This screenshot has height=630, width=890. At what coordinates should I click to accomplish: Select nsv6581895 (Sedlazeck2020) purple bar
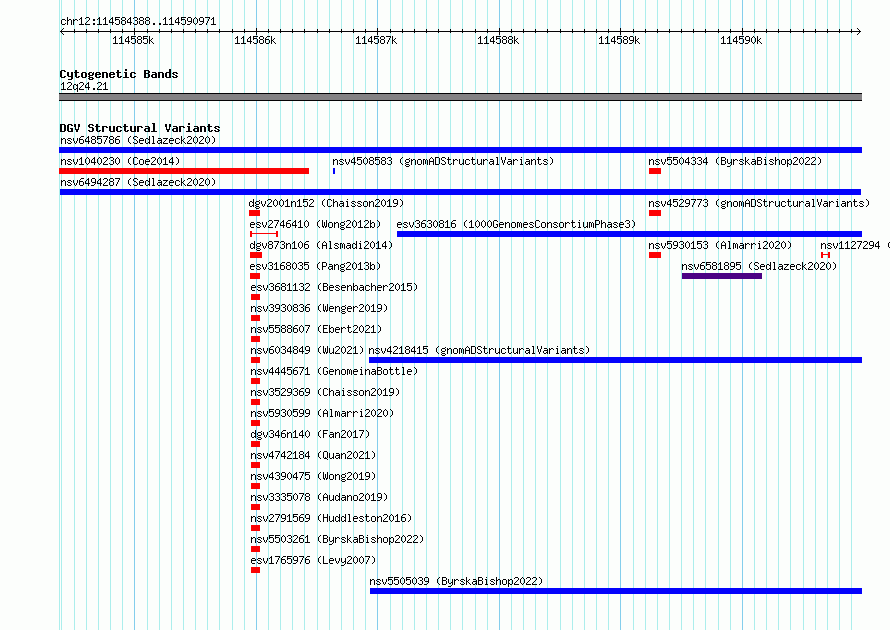721,276
